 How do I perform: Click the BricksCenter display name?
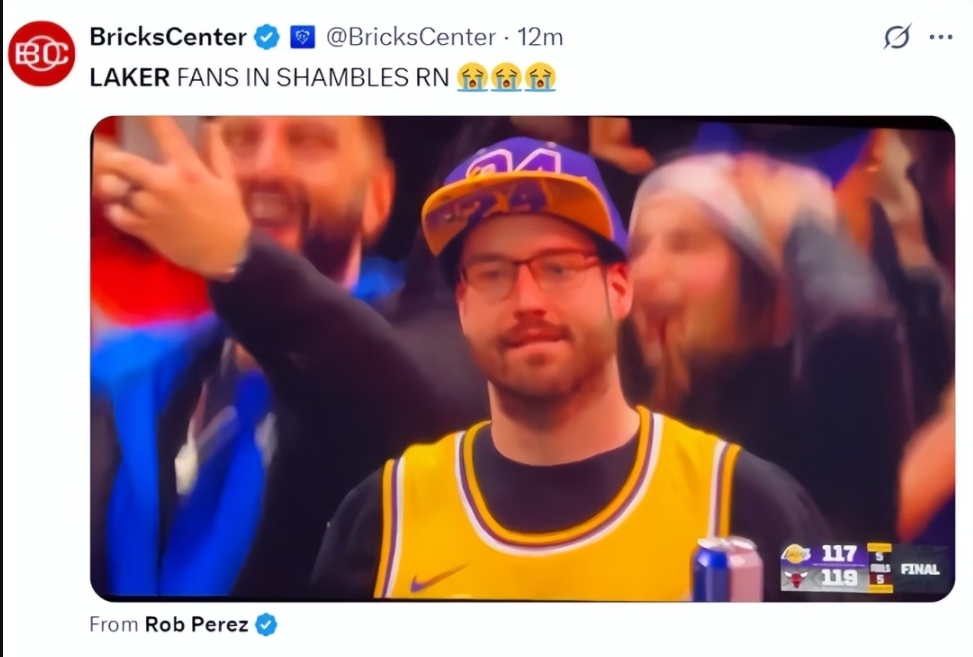tap(168, 37)
